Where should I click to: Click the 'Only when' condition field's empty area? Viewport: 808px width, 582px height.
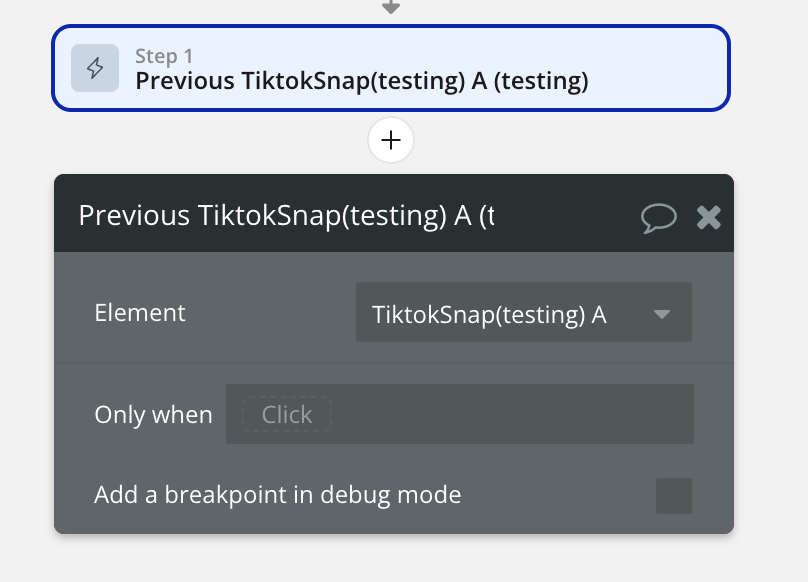pos(510,414)
